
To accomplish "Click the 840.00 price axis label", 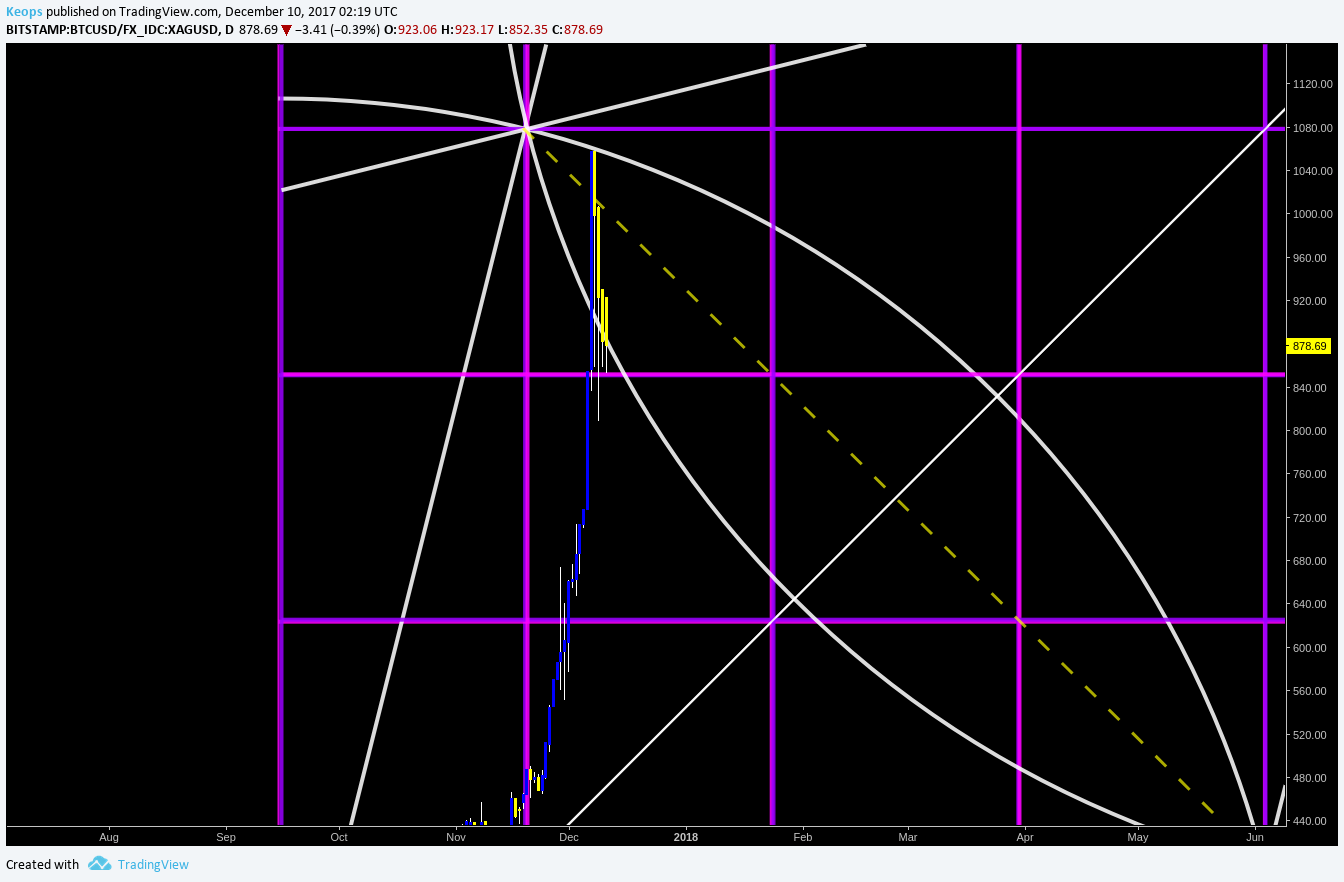I will (1312, 388).
